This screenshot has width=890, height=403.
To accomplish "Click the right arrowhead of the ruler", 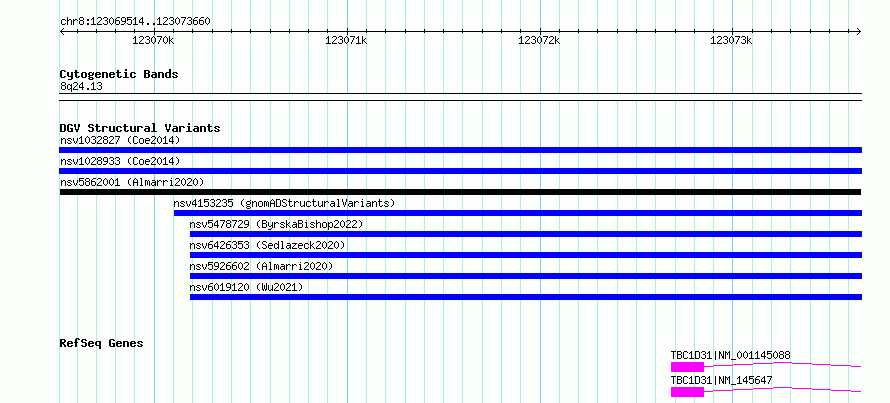I will 859,31.
